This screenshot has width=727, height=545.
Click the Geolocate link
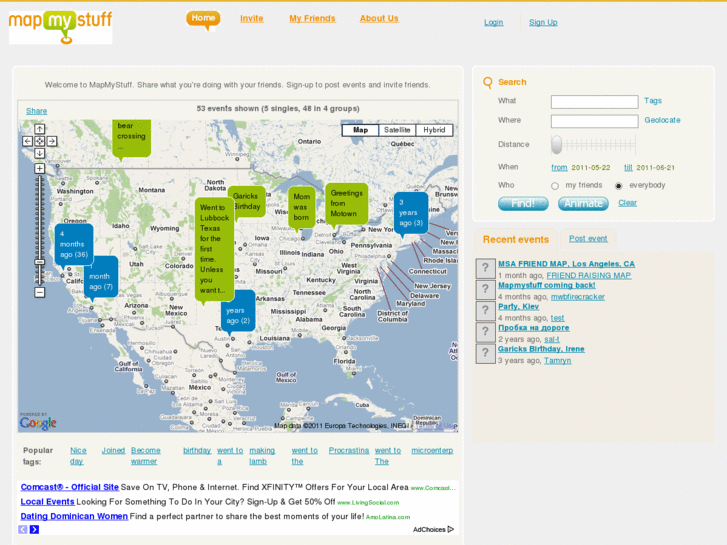(x=662, y=120)
